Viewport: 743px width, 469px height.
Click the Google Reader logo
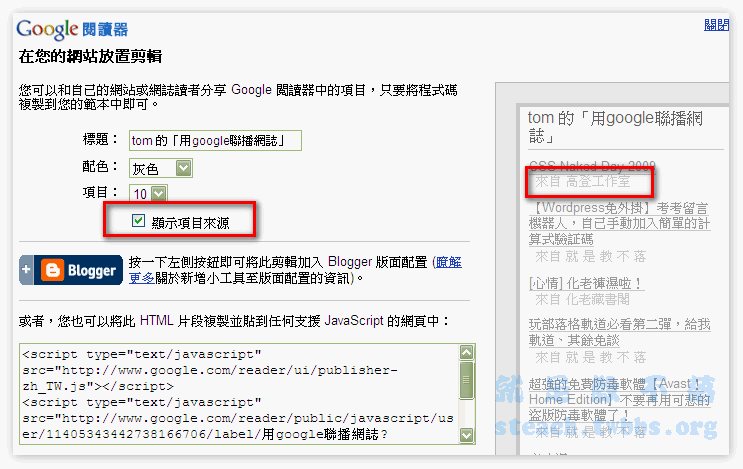72,29
